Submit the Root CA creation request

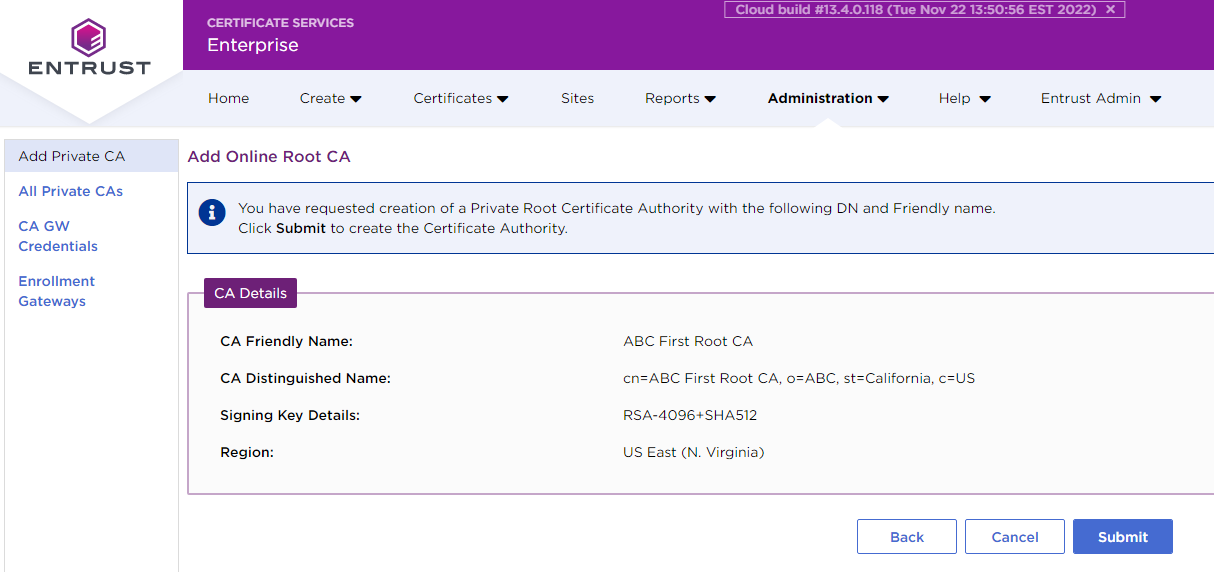pos(1122,537)
